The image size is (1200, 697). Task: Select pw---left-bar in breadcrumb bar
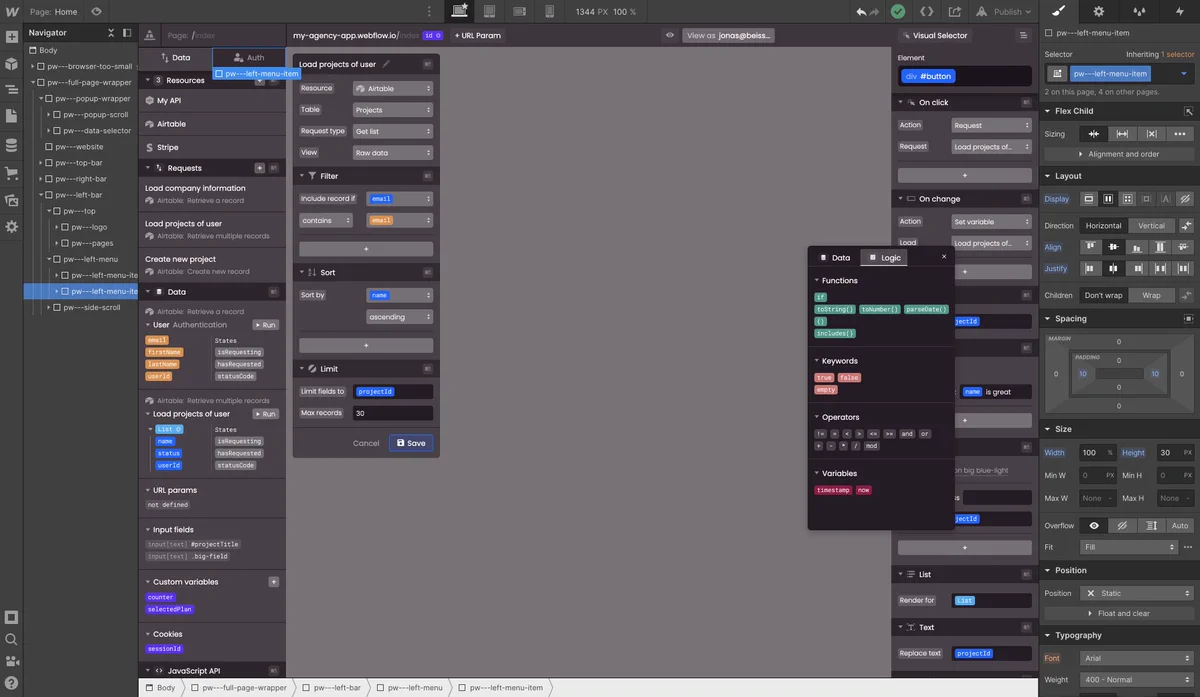tap(331, 688)
